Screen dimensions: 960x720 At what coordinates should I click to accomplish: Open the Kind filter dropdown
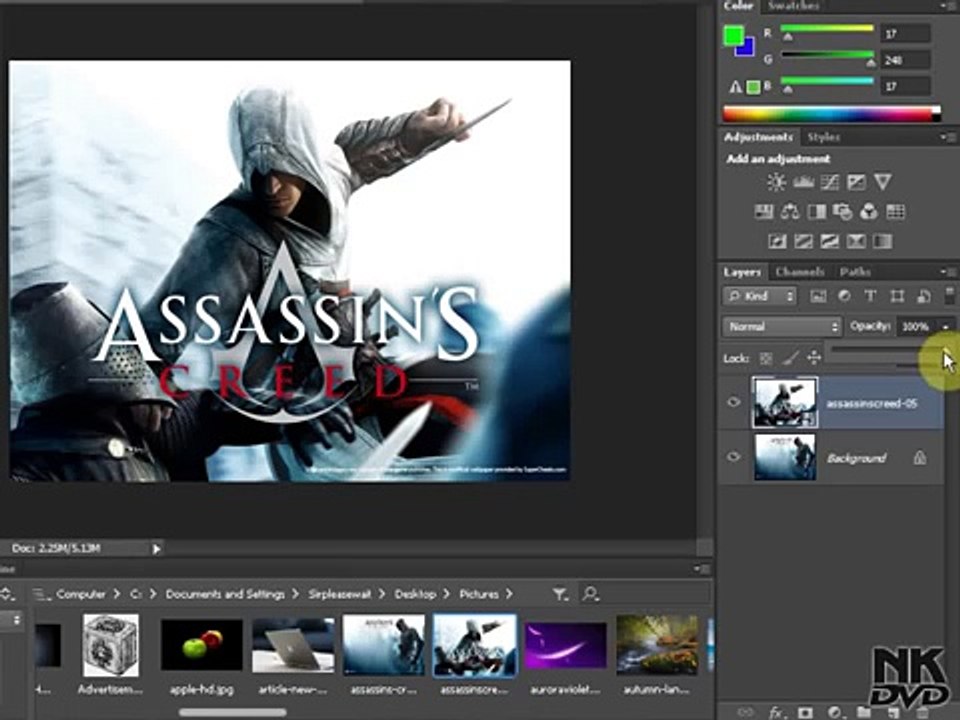click(760, 296)
